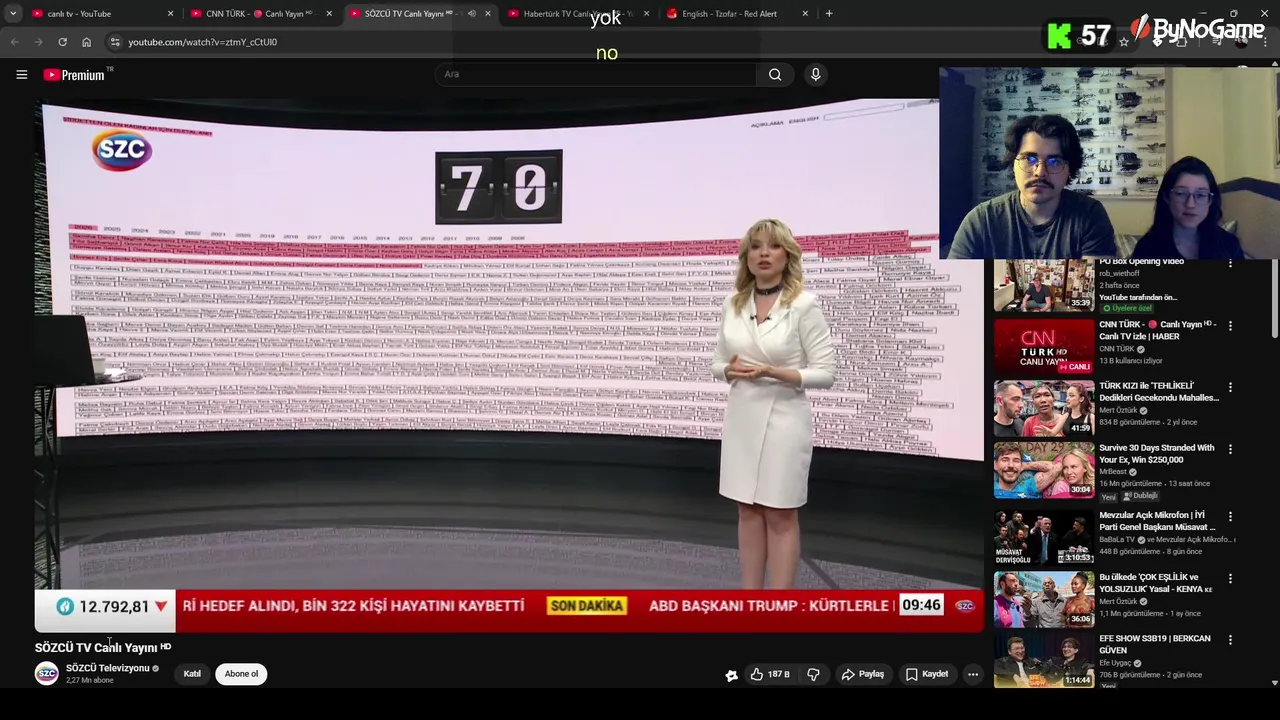Like the video with thumbs up

coord(770,675)
